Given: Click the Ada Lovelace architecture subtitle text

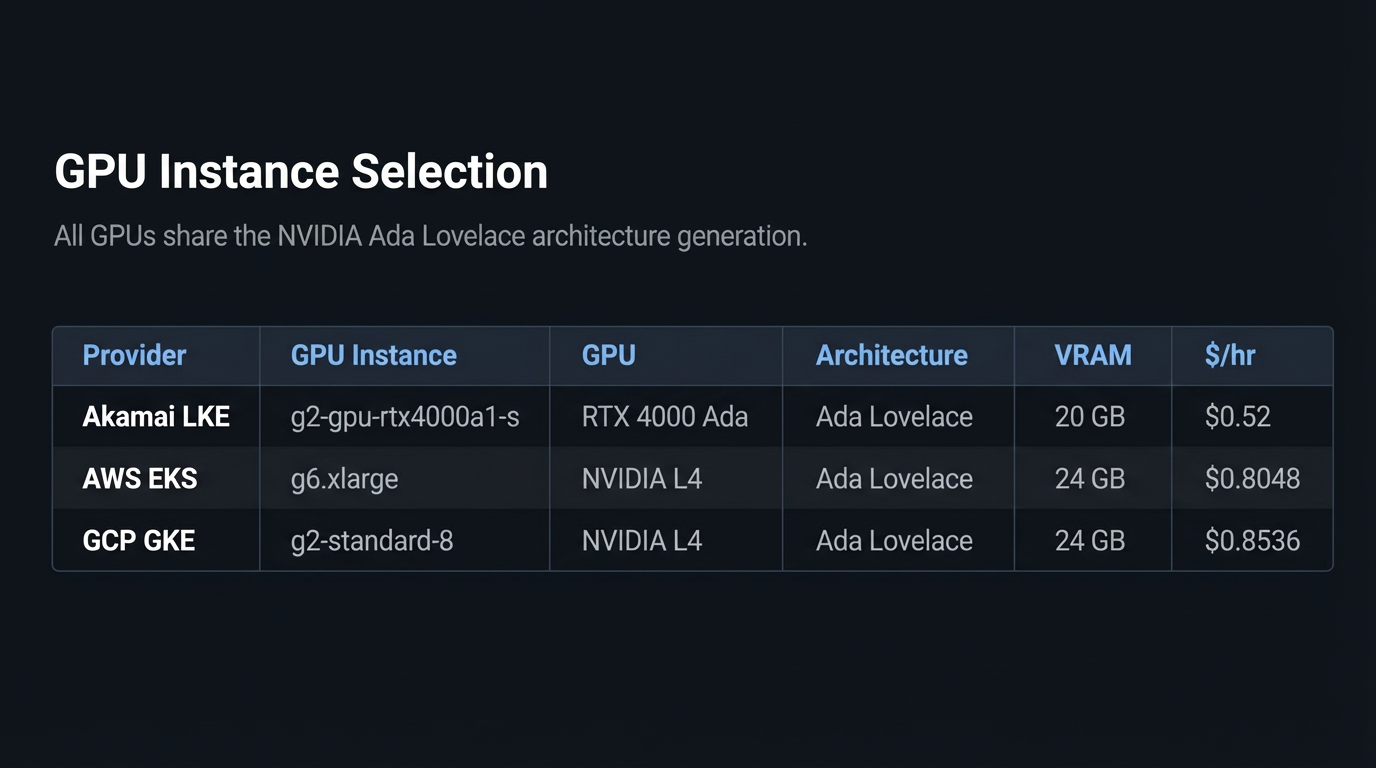Looking at the screenshot, I should 430,237.
